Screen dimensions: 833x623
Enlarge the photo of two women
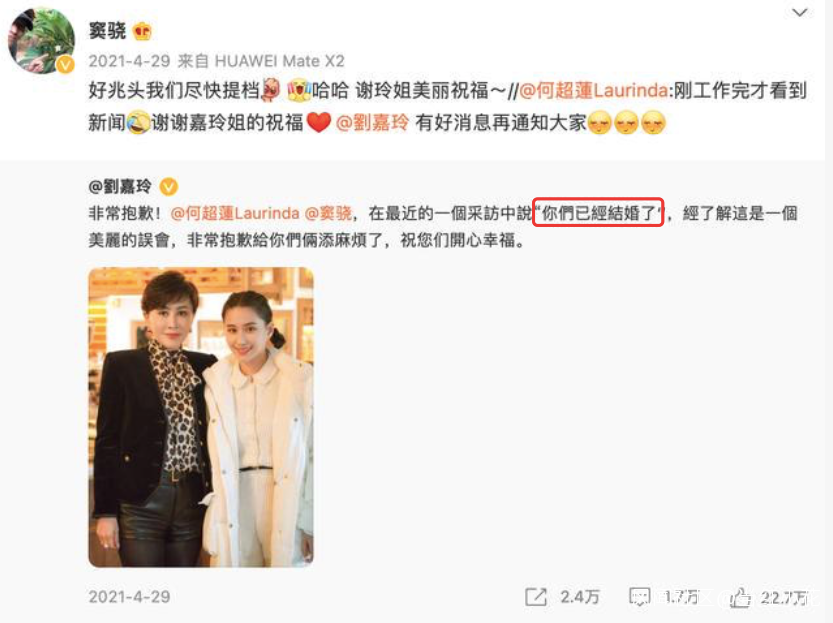point(201,417)
